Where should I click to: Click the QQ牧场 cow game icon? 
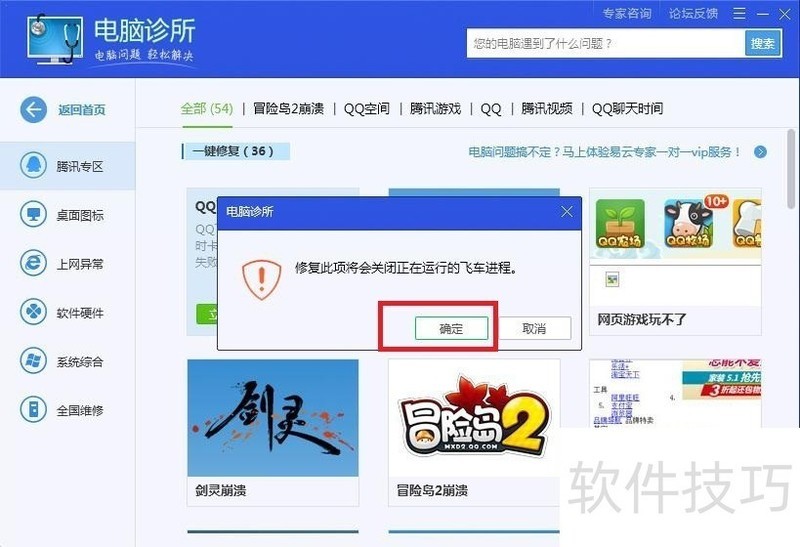pos(688,223)
